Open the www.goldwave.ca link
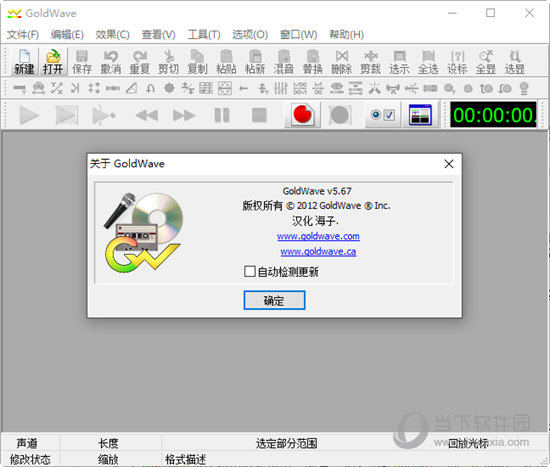Image resolution: width=550 pixels, height=467 pixels. 318,252
